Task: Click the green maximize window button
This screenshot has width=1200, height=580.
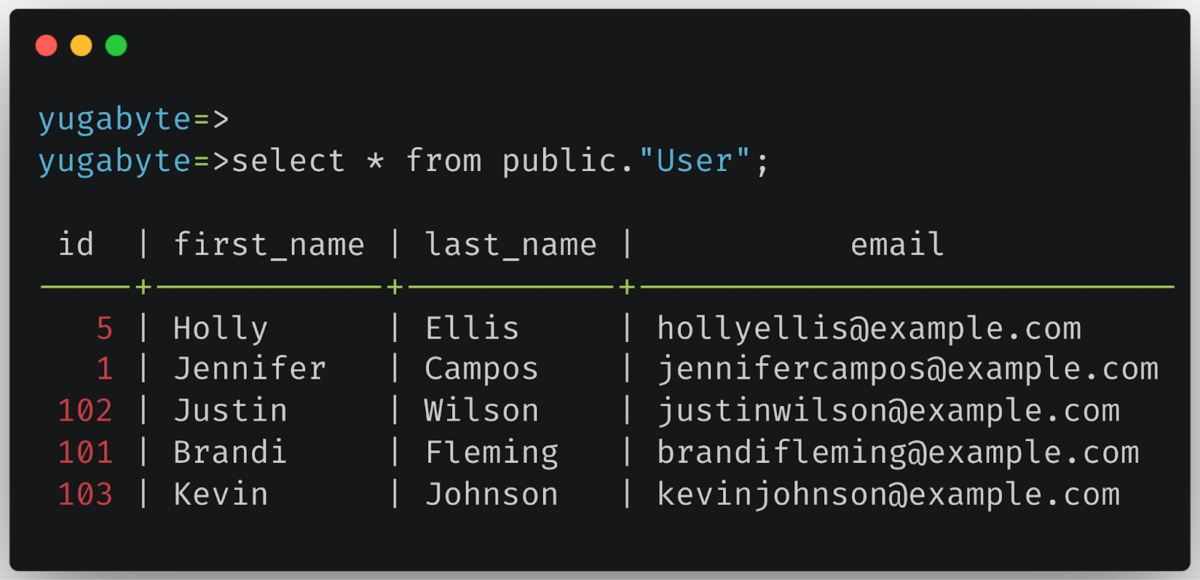Action: (x=116, y=45)
